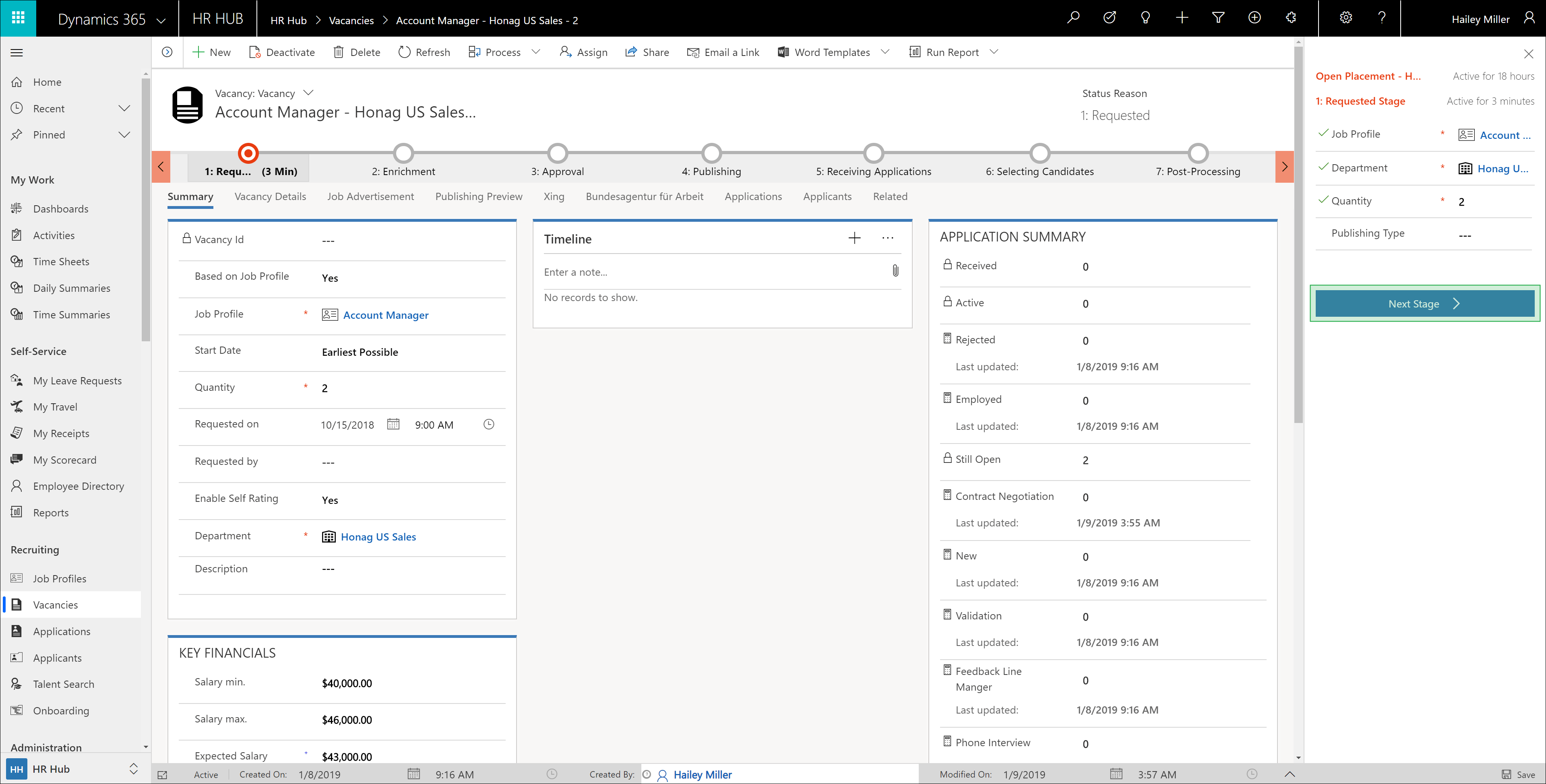Open the Word Templates dropdown arrow

tap(885, 52)
